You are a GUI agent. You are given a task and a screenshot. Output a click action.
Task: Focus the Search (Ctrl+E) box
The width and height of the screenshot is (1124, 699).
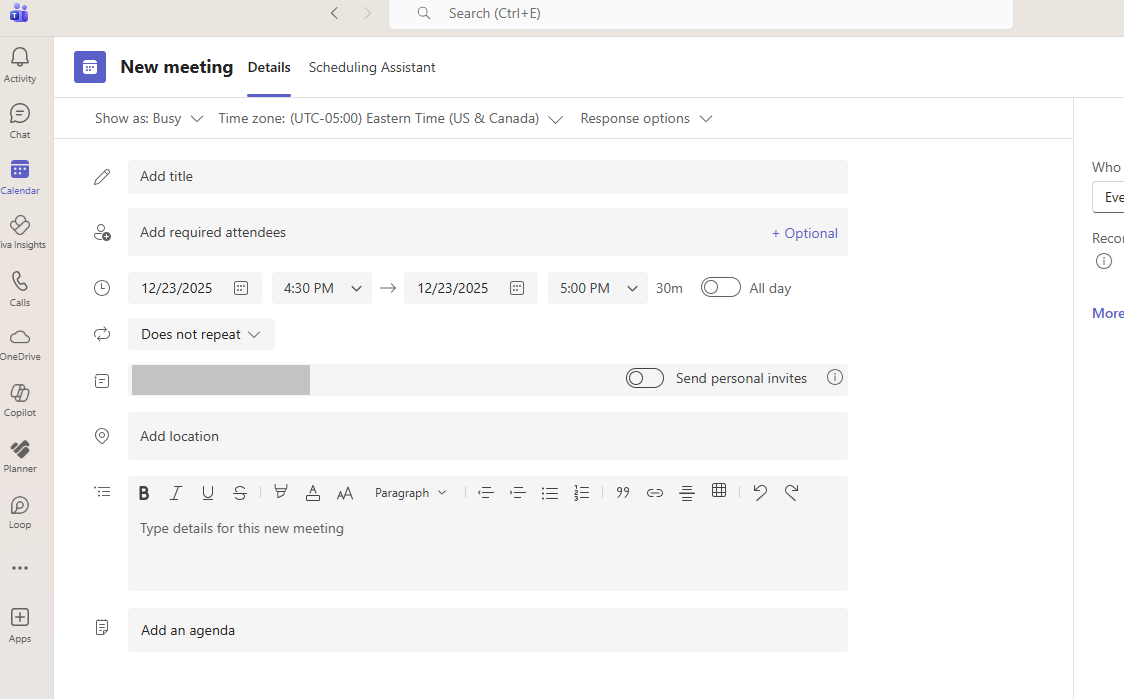701,14
